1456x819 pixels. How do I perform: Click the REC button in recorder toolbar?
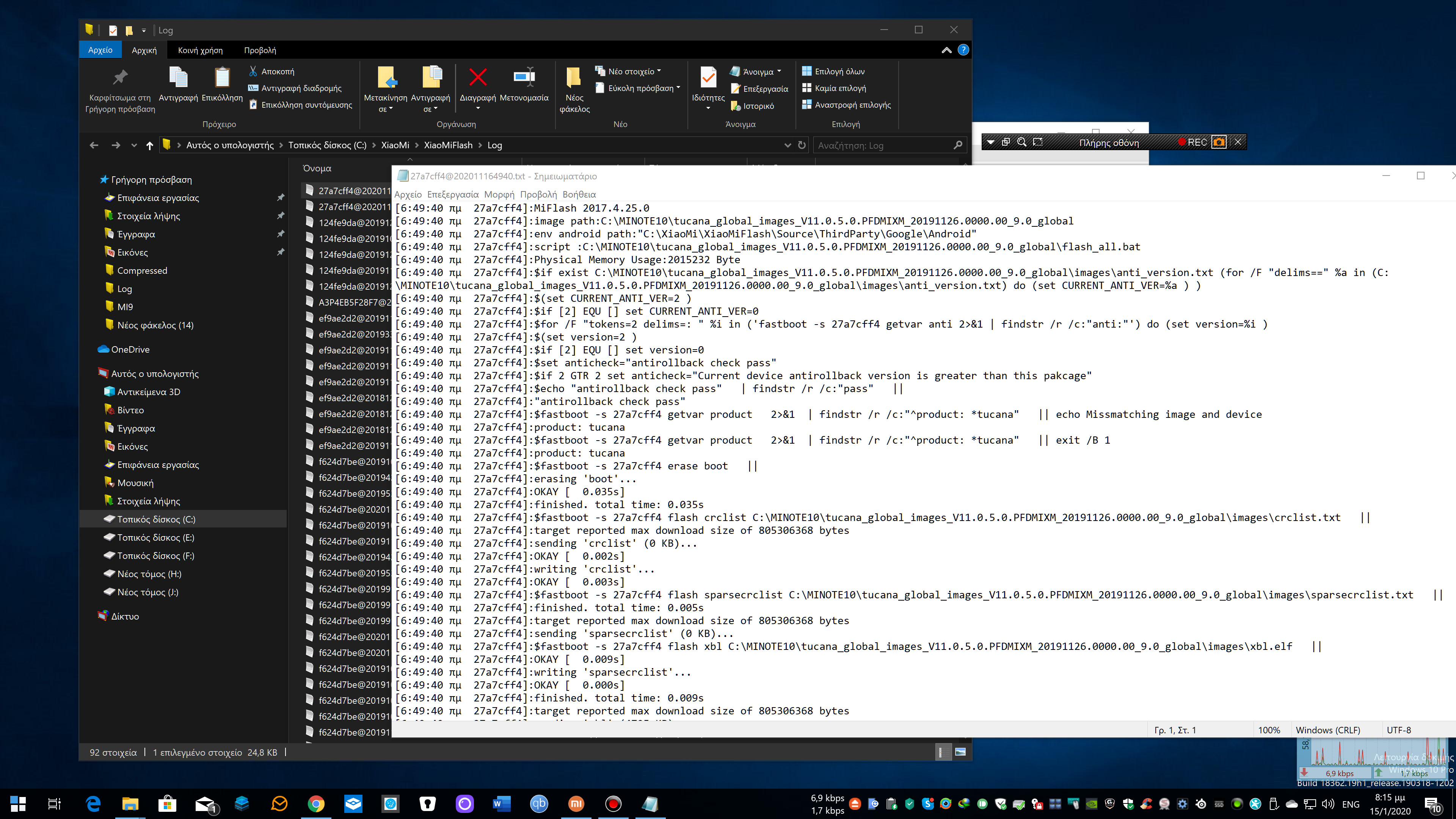point(1192,143)
